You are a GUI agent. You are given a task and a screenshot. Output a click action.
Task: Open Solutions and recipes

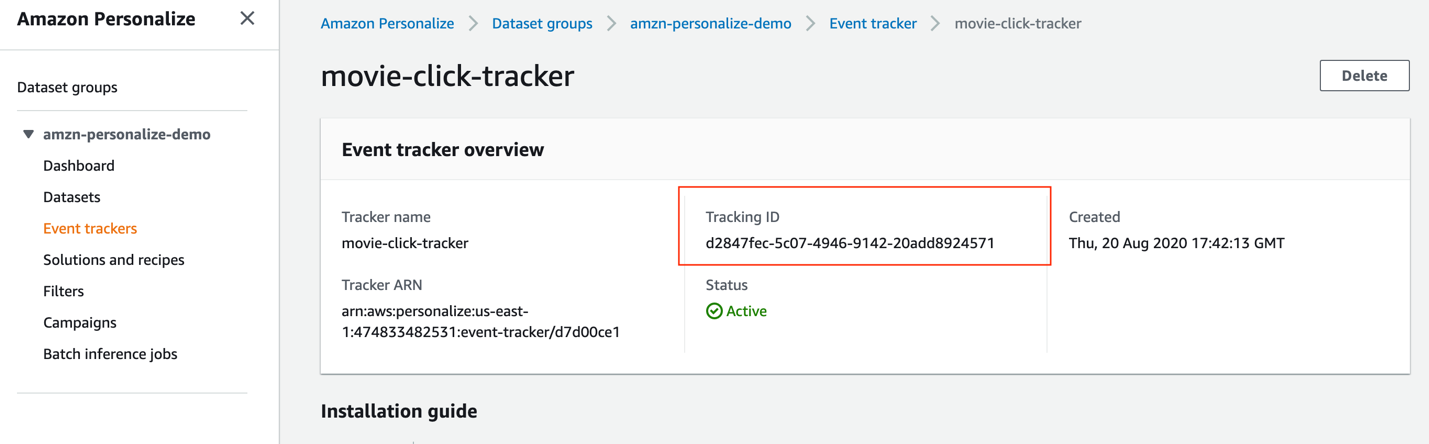point(114,260)
